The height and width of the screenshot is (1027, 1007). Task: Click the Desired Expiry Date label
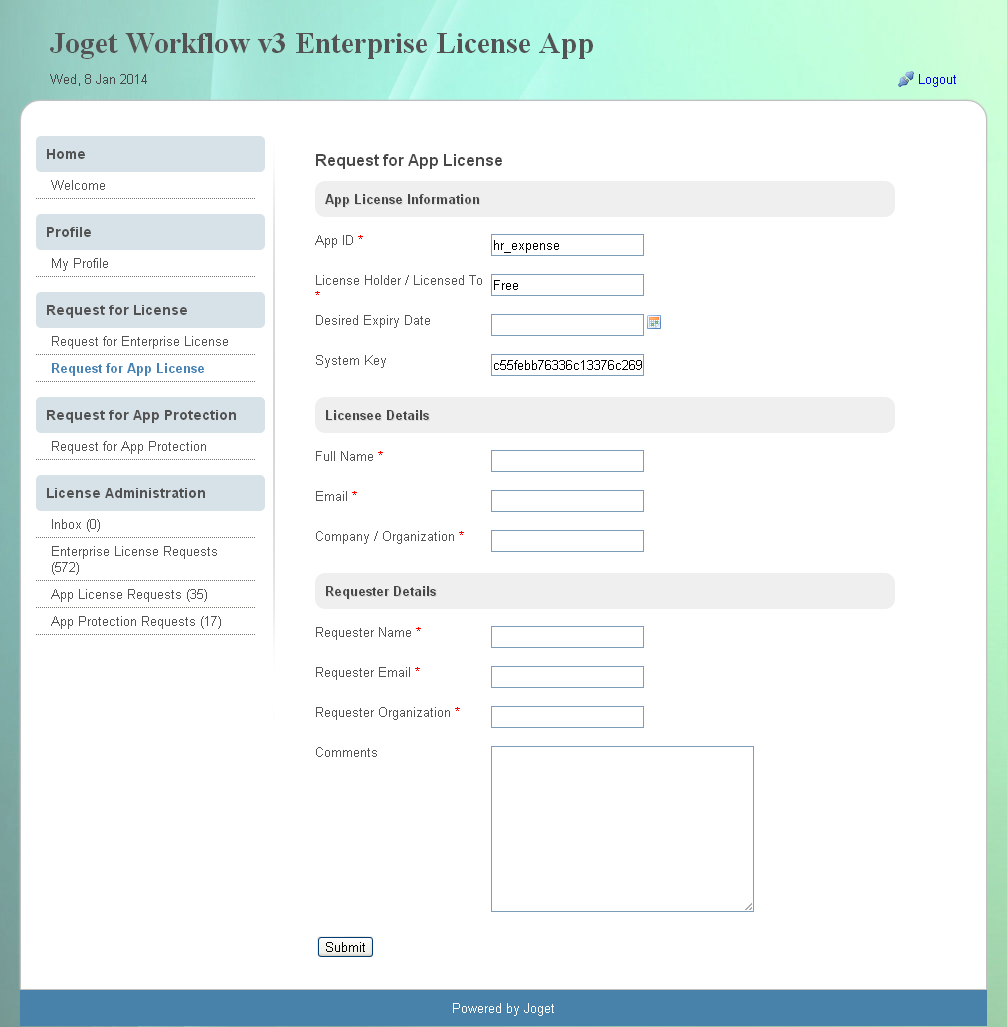pos(373,320)
